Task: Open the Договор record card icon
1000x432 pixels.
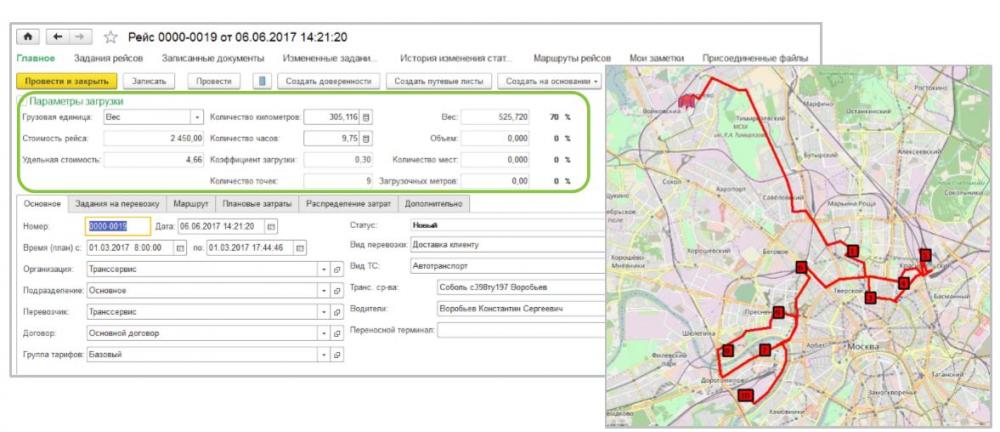Action: pyautogui.click(x=338, y=333)
